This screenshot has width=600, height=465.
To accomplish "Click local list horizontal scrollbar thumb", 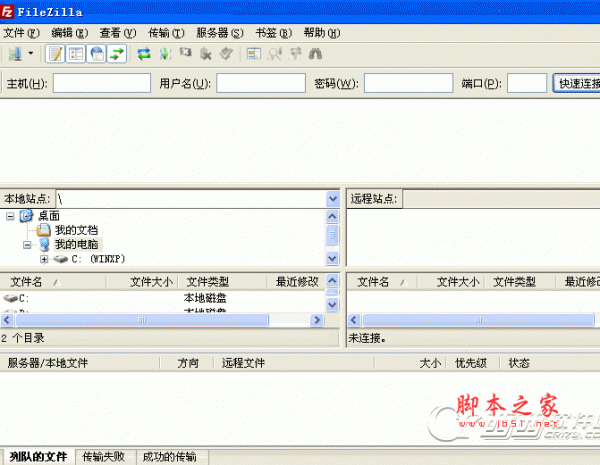I will (142, 320).
